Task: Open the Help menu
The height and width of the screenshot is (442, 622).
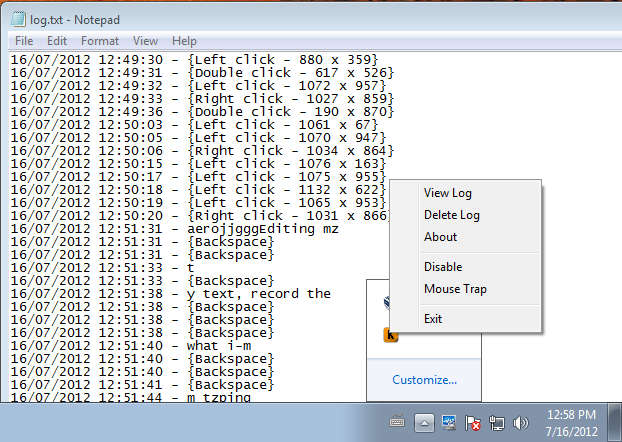Action: coord(184,41)
